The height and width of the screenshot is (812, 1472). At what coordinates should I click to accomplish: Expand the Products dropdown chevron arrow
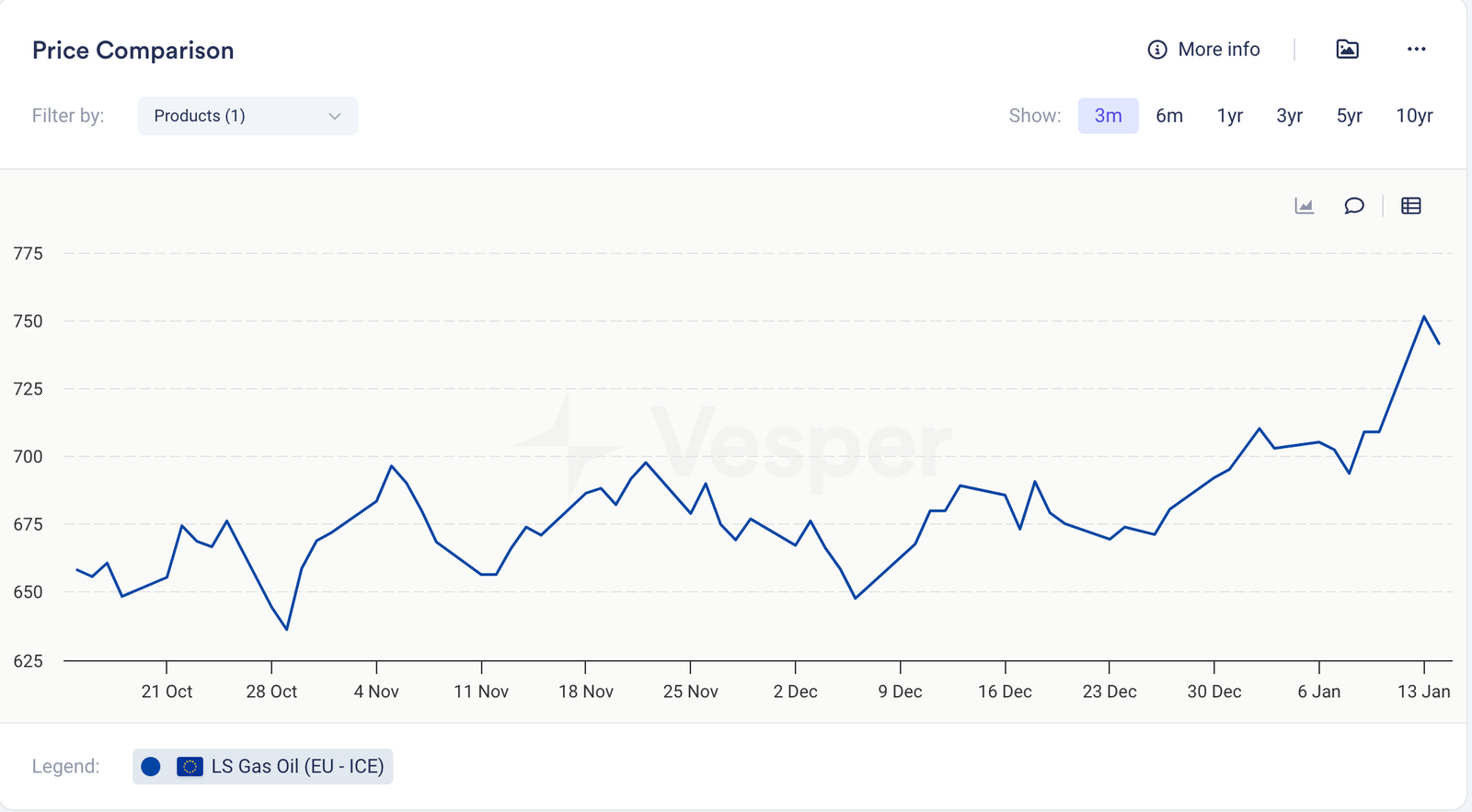point(335,116)
